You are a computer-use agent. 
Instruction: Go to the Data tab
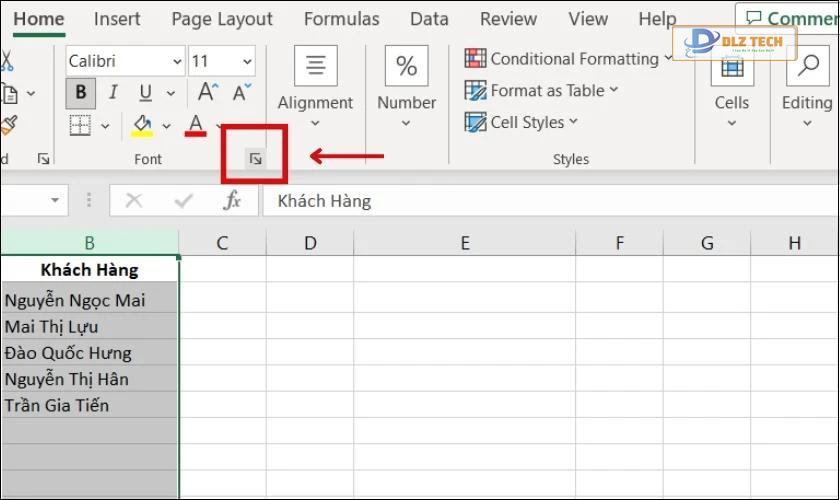pos(429,19)
